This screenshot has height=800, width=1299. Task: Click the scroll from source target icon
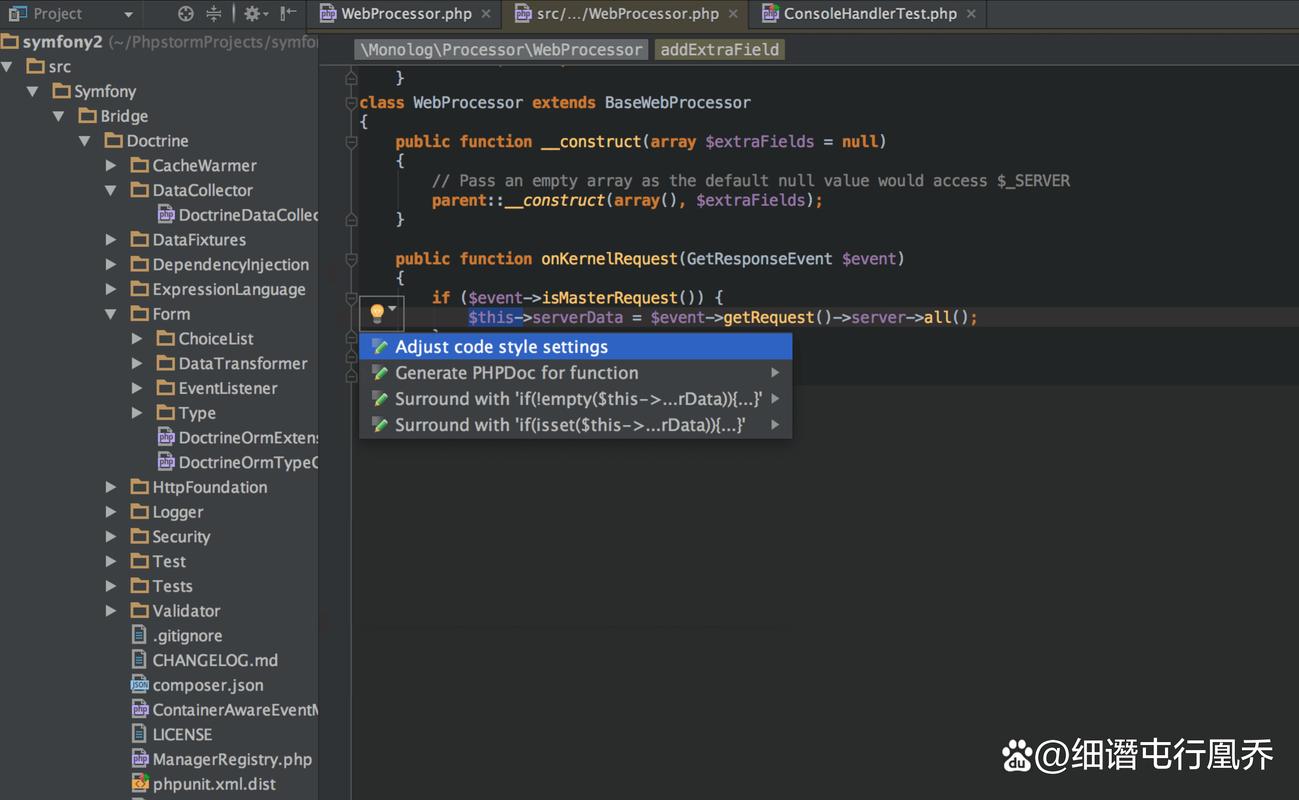pyautogui.click(x=185, y=14)
